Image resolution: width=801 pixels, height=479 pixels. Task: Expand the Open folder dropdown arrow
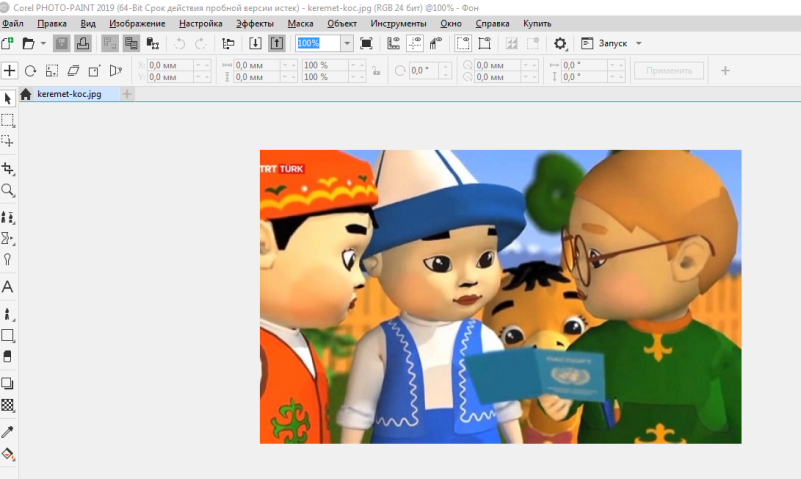click(43, 44)
